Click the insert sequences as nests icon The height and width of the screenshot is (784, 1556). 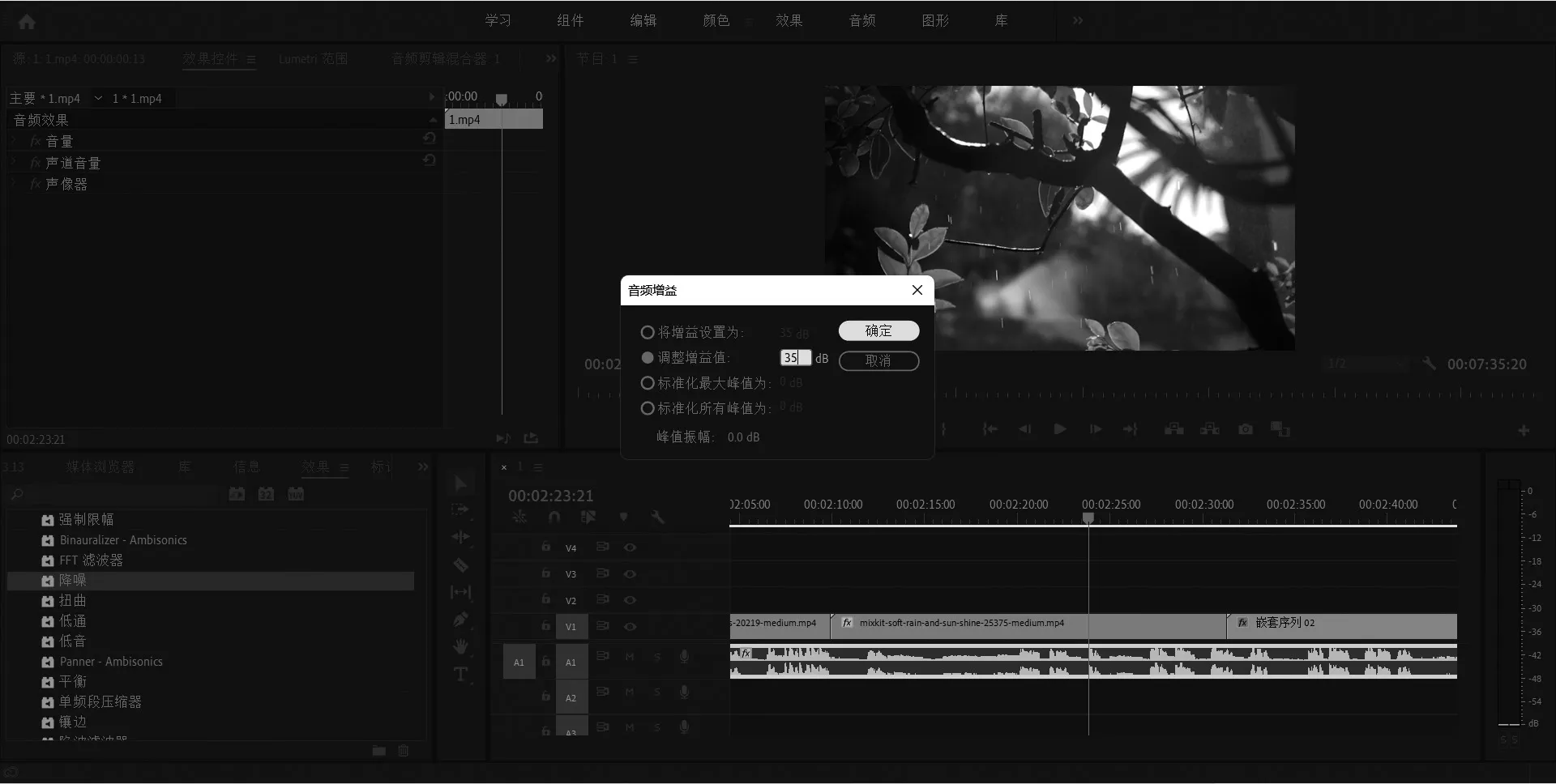tap(519, 517)
